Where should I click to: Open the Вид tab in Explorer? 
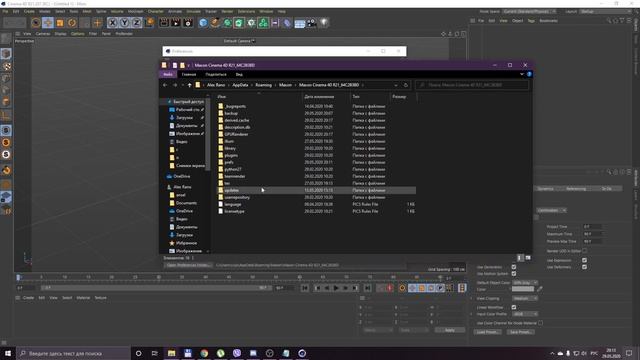(239, 74)
